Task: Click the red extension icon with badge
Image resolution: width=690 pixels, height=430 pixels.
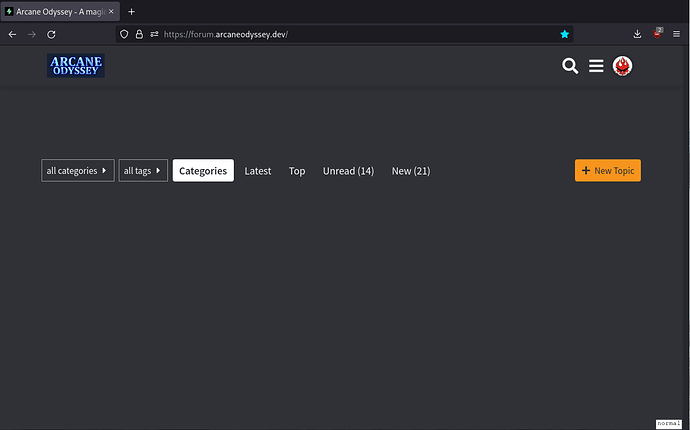Action: coord(657,33)
